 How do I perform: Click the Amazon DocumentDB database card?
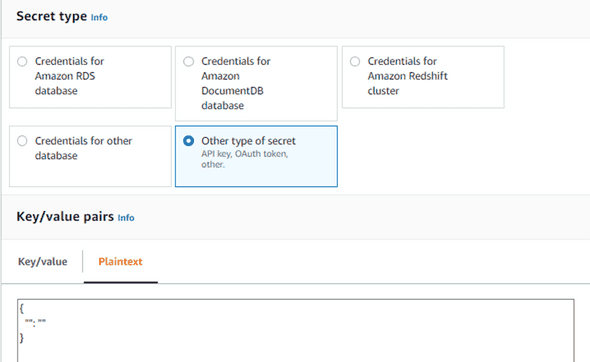pos(256,84)
